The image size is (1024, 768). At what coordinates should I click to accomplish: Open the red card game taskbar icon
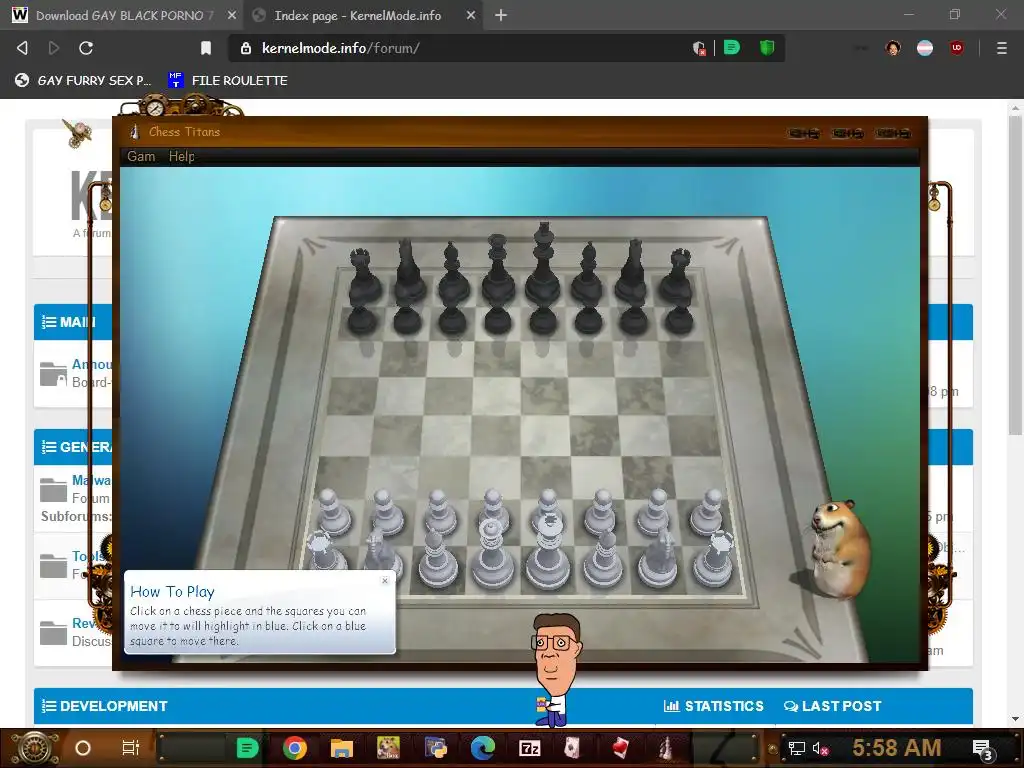point(620,748)
